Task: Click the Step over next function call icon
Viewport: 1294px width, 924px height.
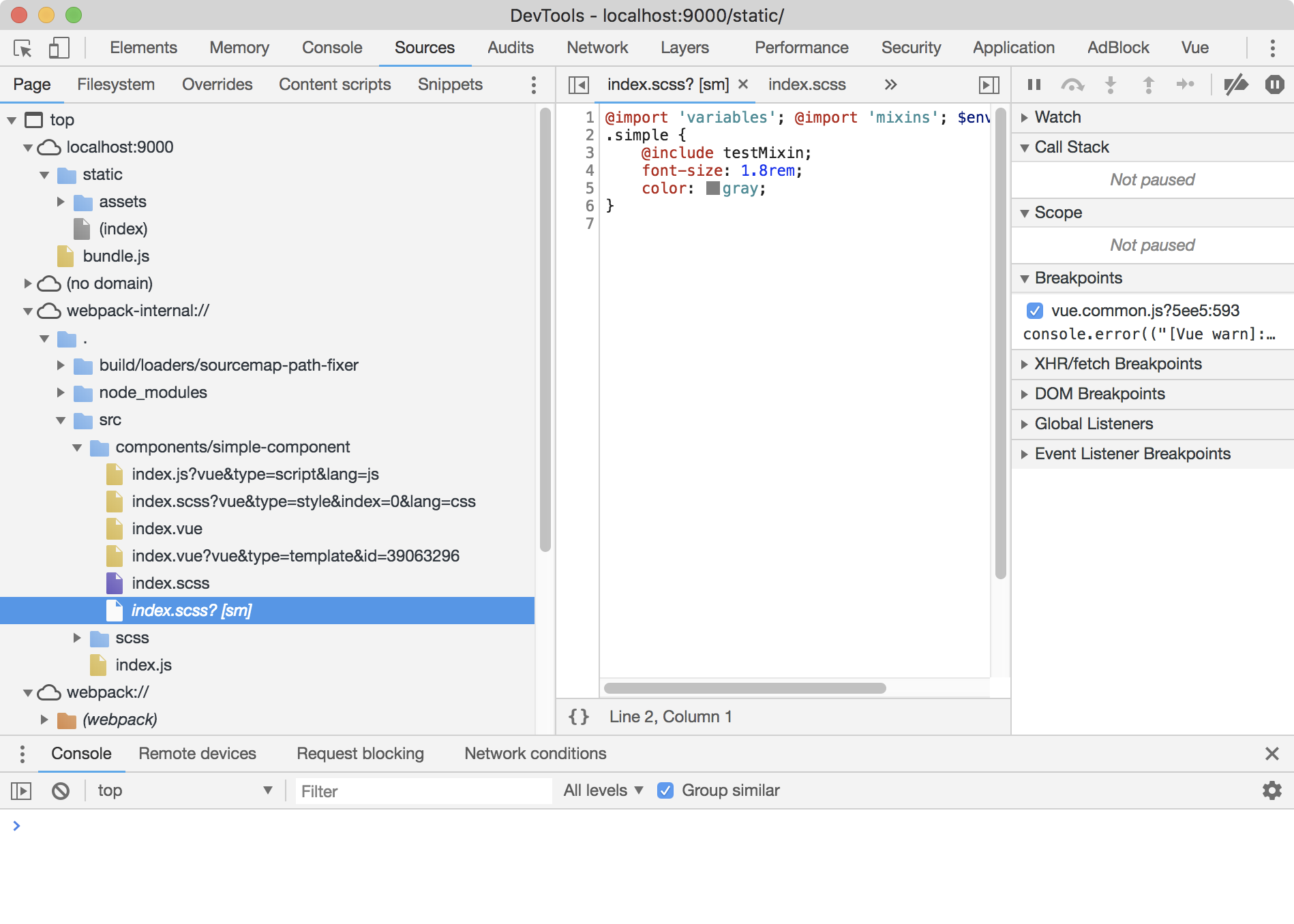Action: pyautogui.click(x=1072, y=84)
